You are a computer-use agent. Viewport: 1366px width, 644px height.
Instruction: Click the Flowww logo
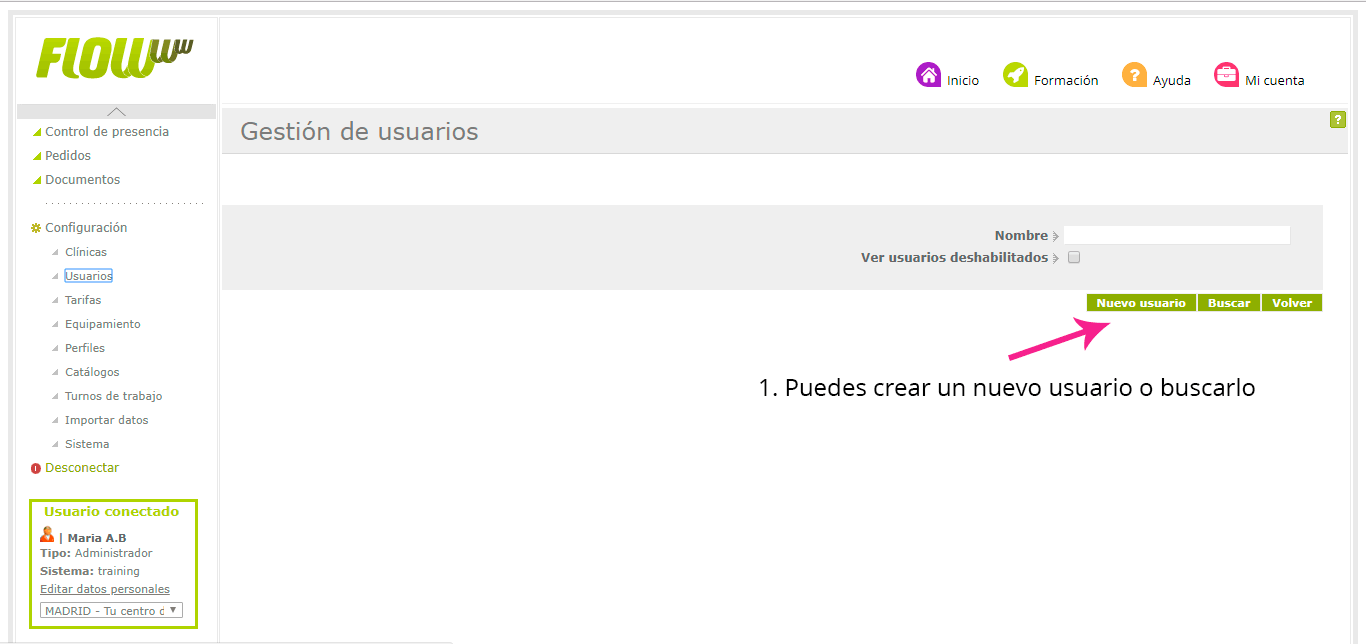click(x=115, y=58)
